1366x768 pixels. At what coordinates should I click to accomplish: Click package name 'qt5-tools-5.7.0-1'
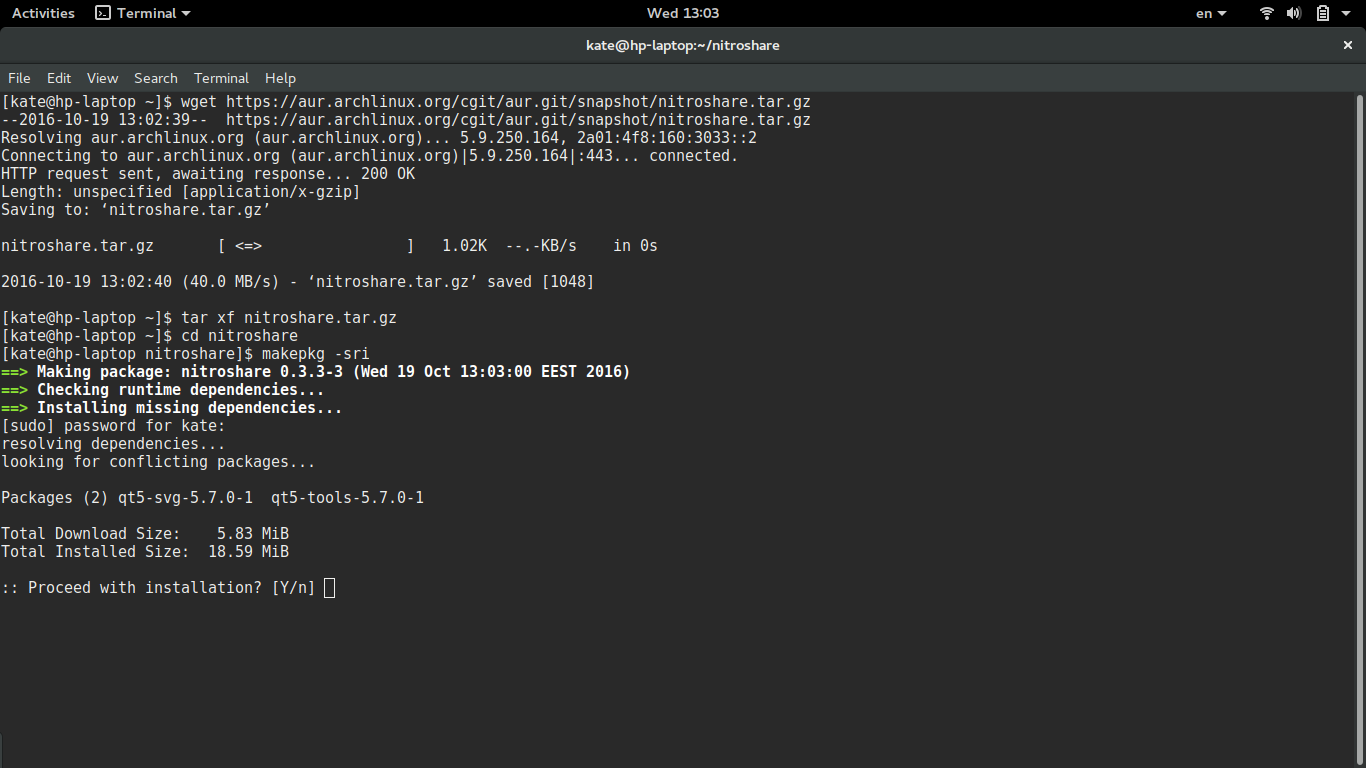pyautogui.click(x=347, y=498)
